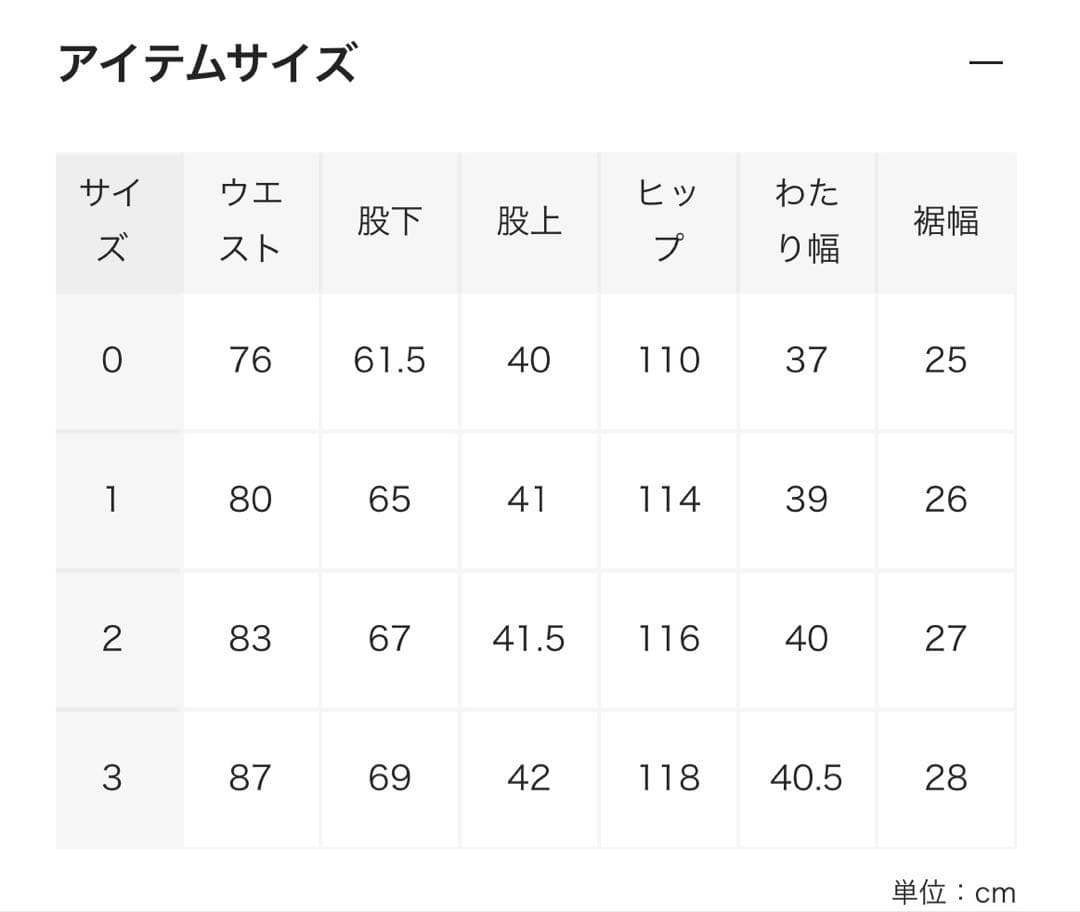
Task: Select the hem width 28 for size 3
Action: click(945, 776)
